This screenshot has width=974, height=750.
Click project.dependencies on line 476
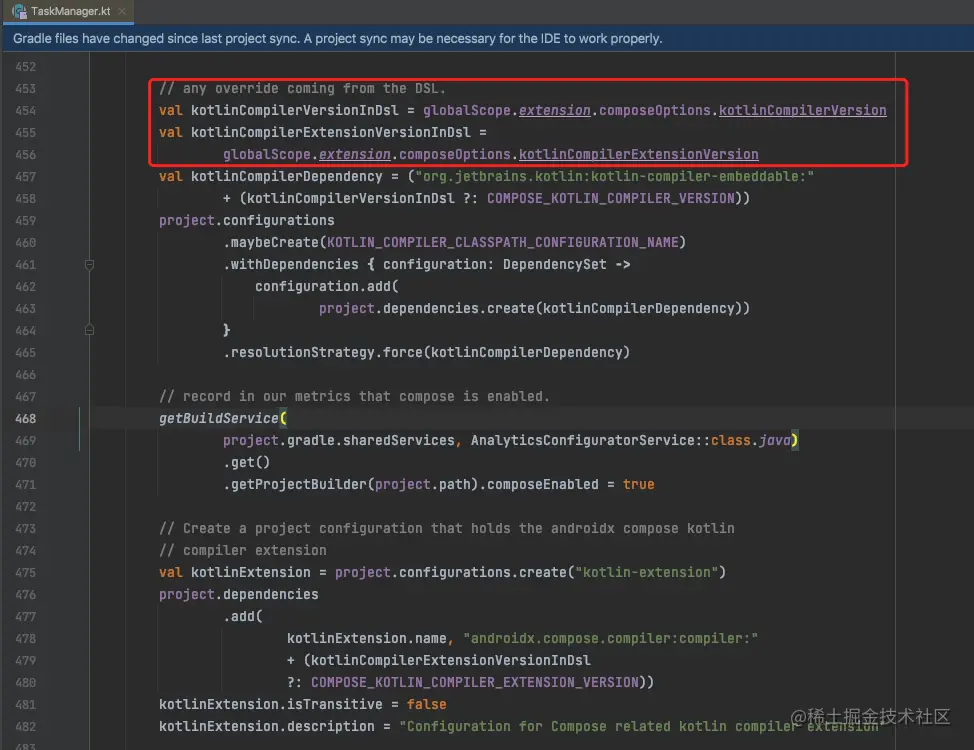[x=239, y=595]
